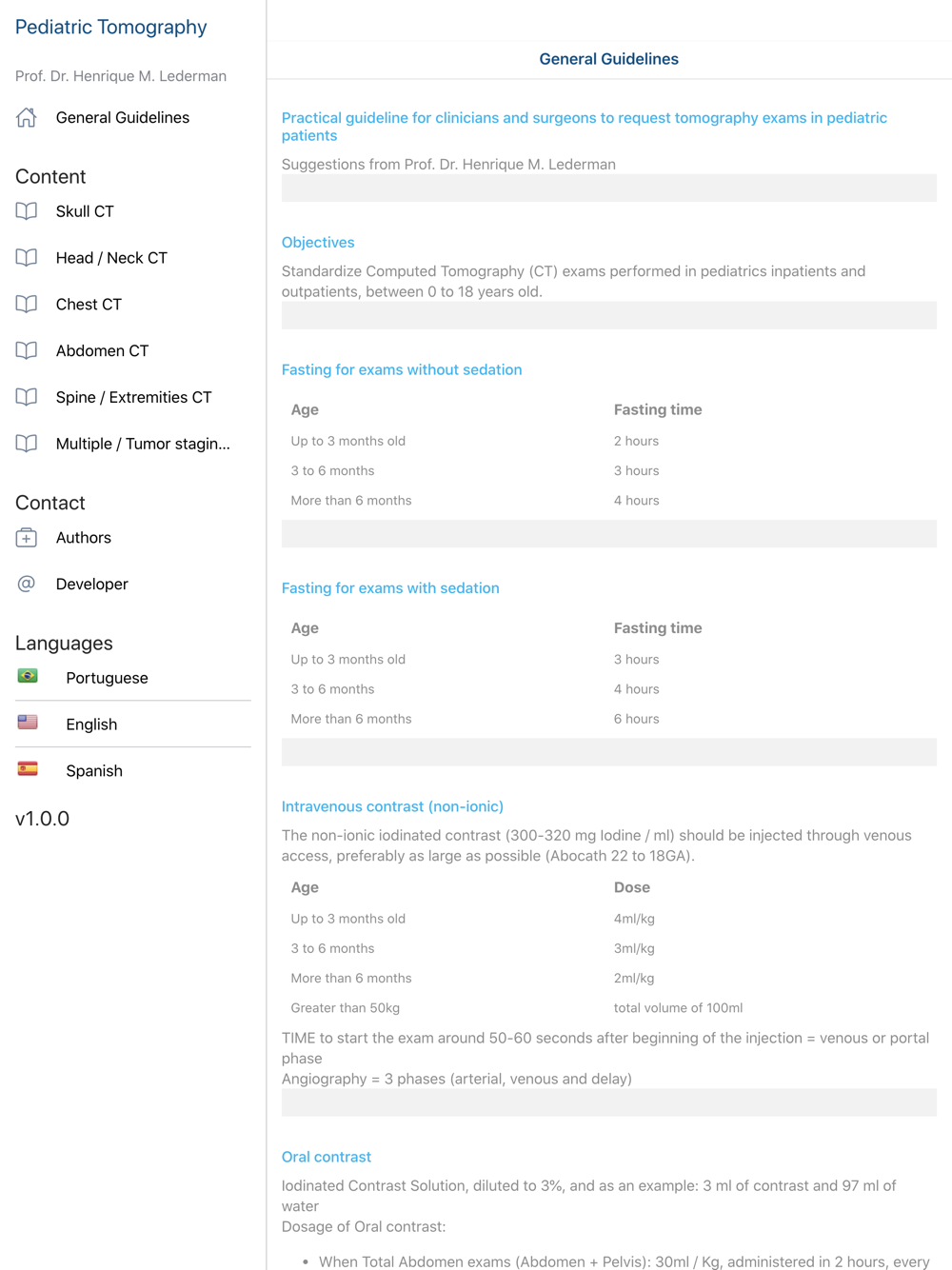This screenshot has height=1270, width=952.
Task: Click the home icon beside General Guidelines
Action: [x=27, y=118]
